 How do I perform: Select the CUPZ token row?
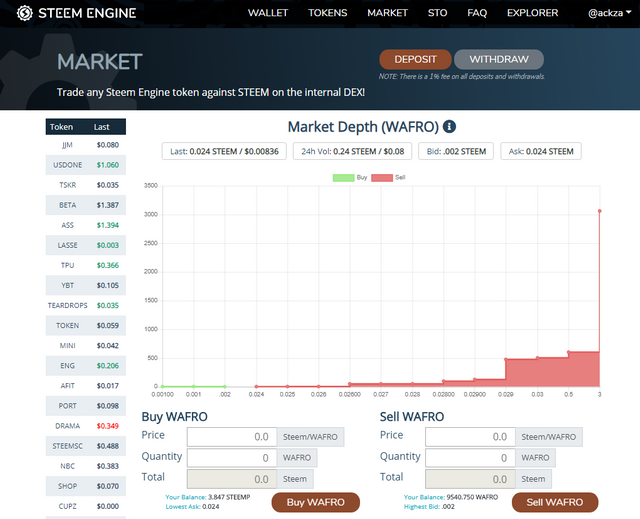point(86,506)
